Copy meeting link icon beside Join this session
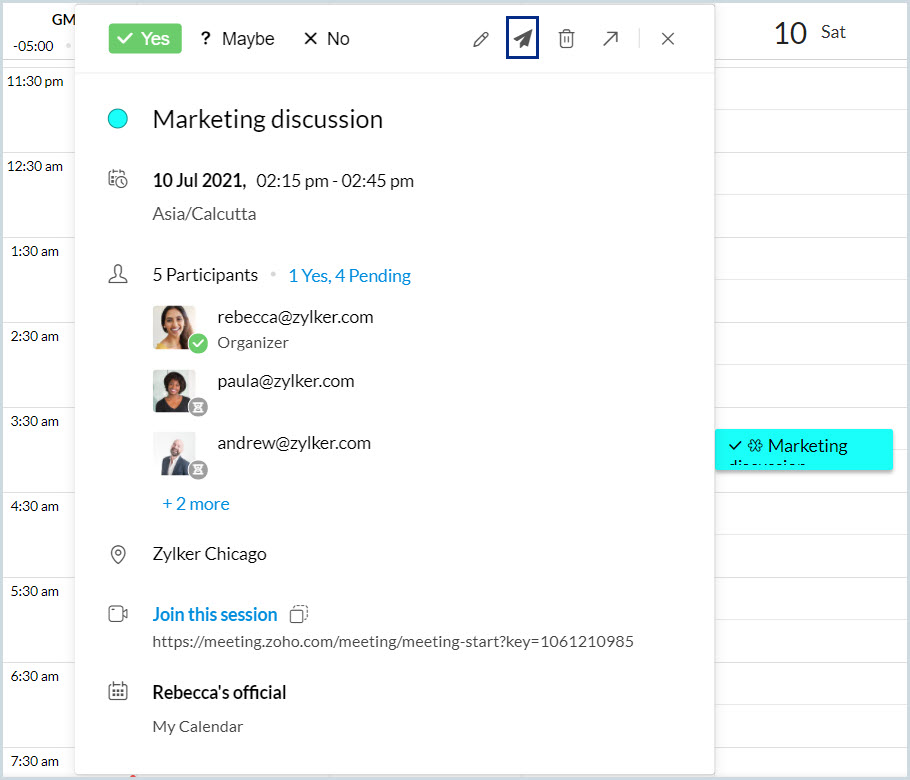The height and width of the screenshot is (780, 910). [299, 614]
